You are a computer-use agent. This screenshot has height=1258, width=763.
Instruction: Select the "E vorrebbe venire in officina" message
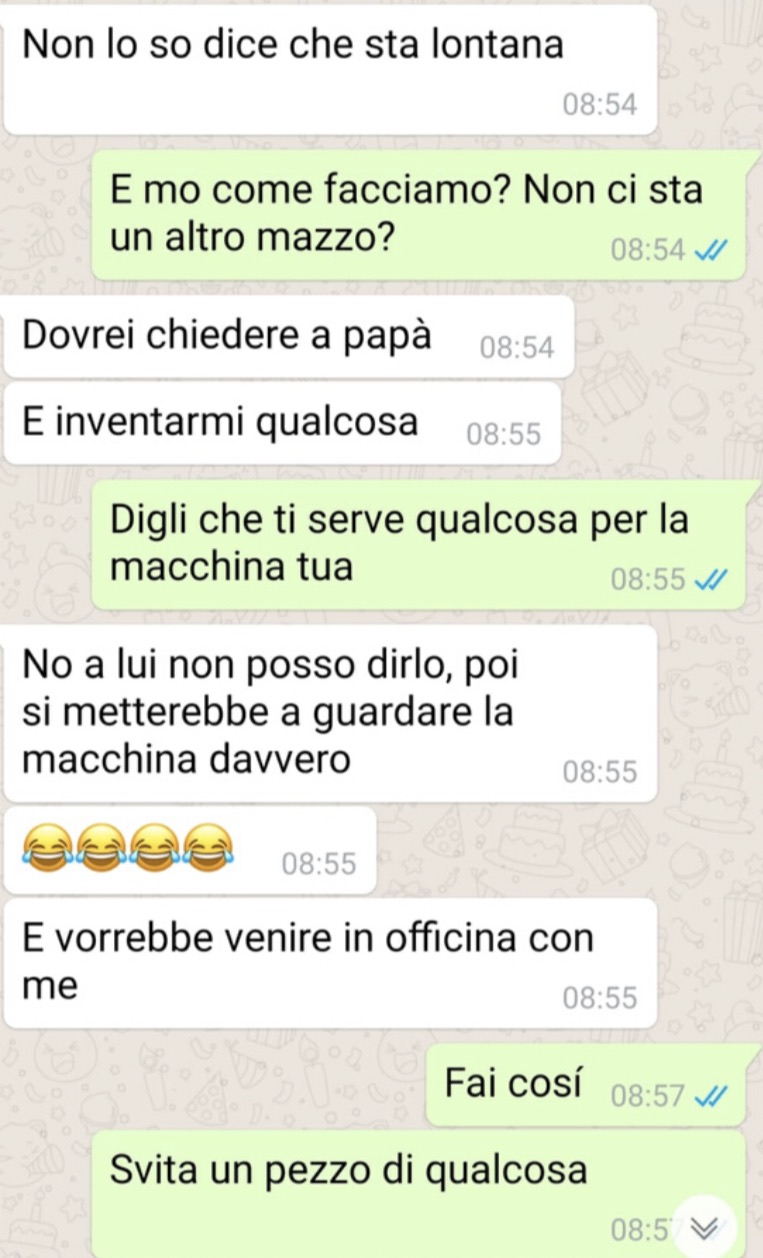pos(330,964)
